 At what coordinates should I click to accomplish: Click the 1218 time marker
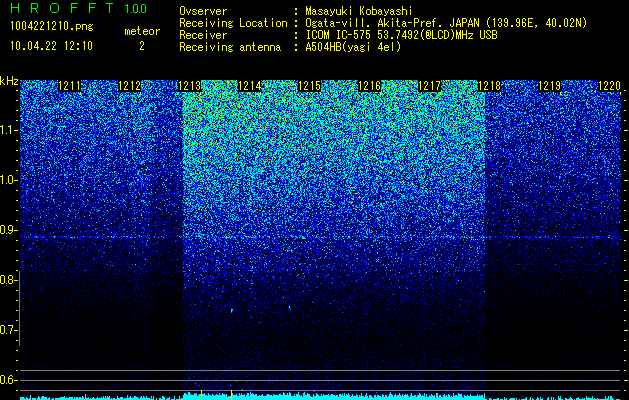click(x=489, y=86)
